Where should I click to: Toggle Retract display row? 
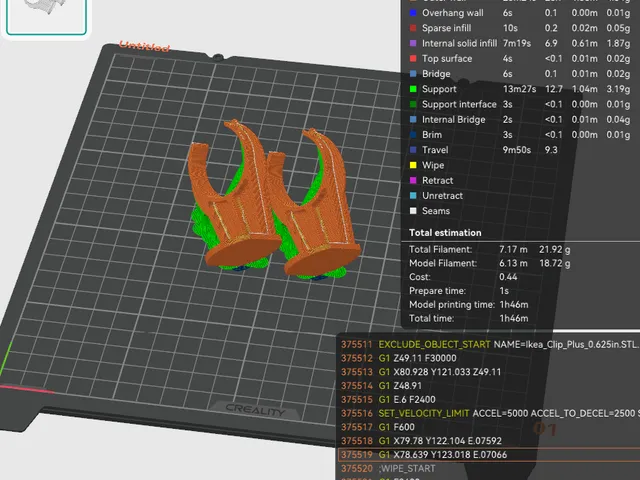point(520,180)
